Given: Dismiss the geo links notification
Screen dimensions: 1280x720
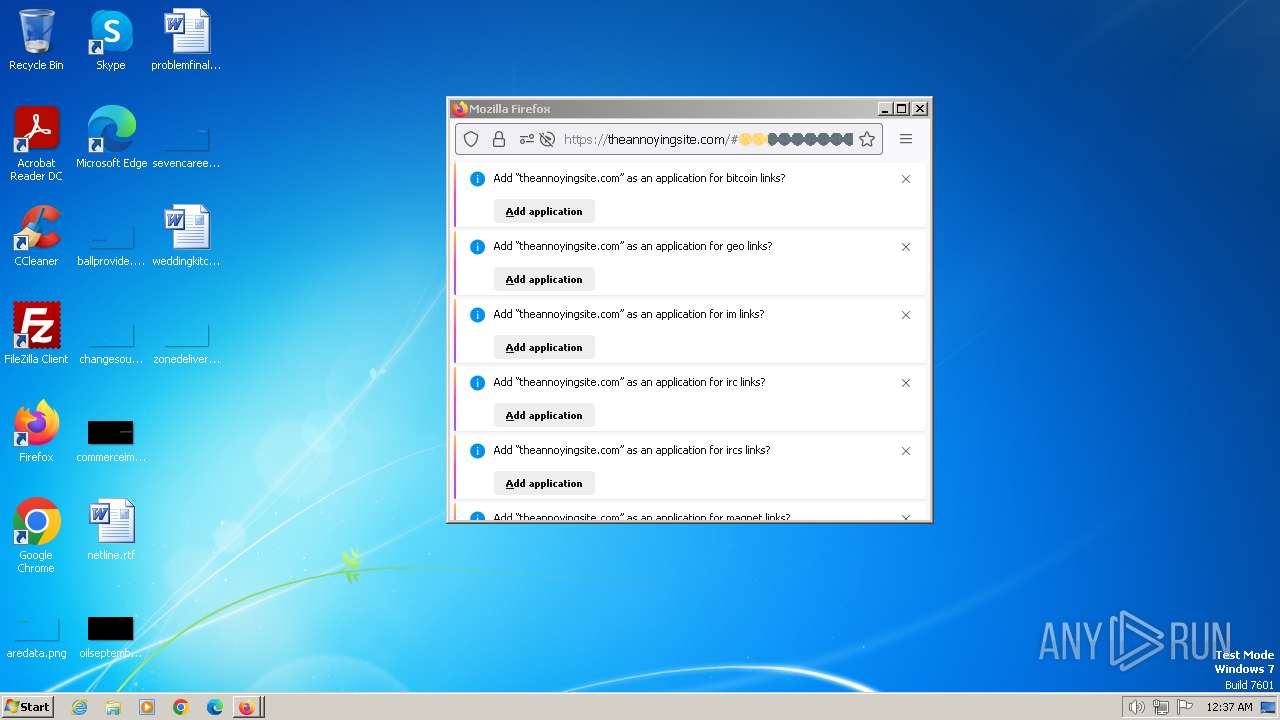Looking at the screenshot, I should pos(906,247).
